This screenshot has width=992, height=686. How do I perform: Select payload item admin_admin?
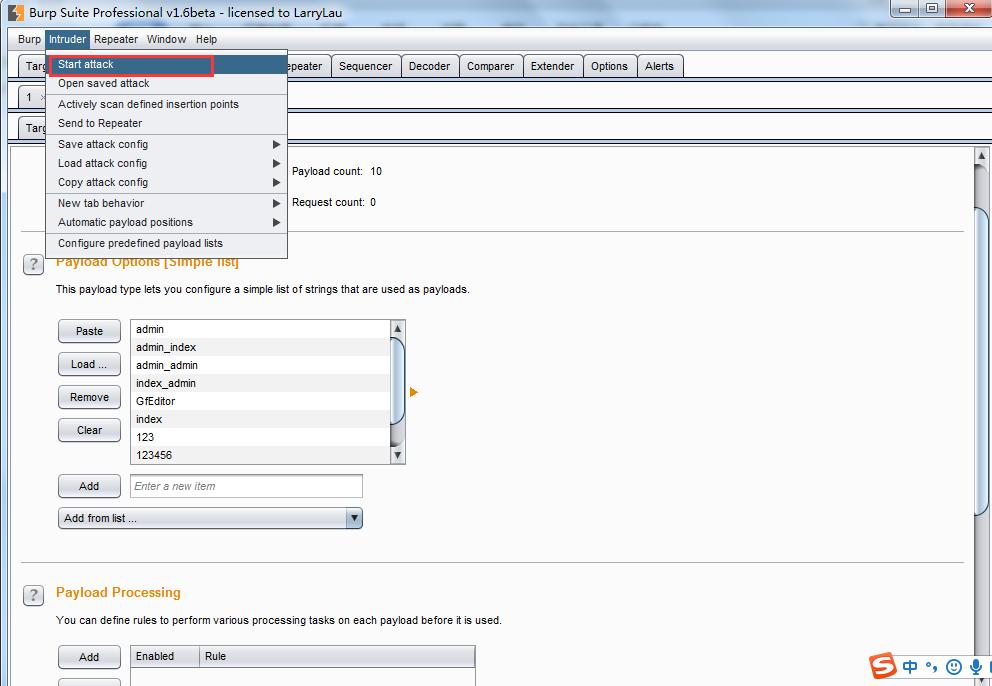coord(261,365)
